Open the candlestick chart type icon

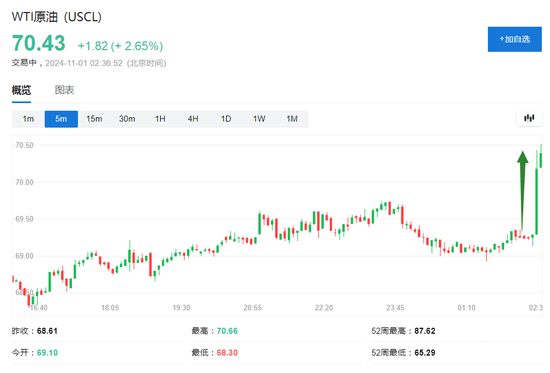pyautogui.click(x=529, y=118)
